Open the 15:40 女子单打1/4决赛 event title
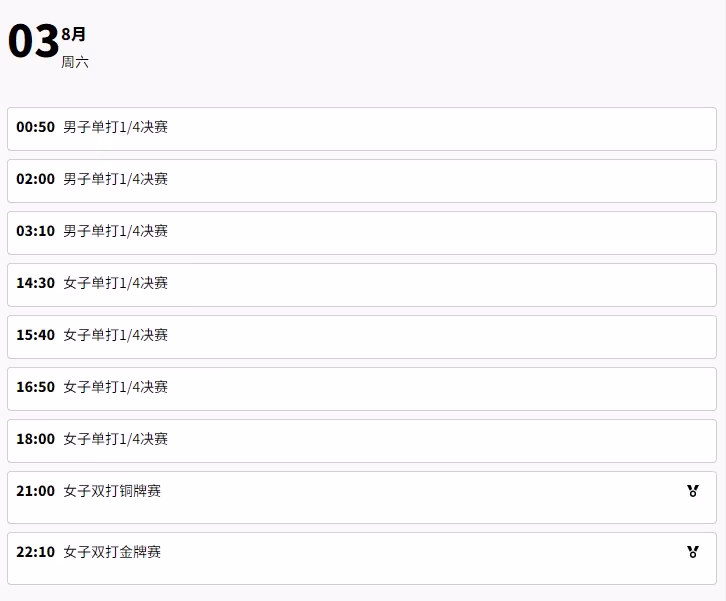The height and width of the screenshot is (601, 726). pos(115,335)
